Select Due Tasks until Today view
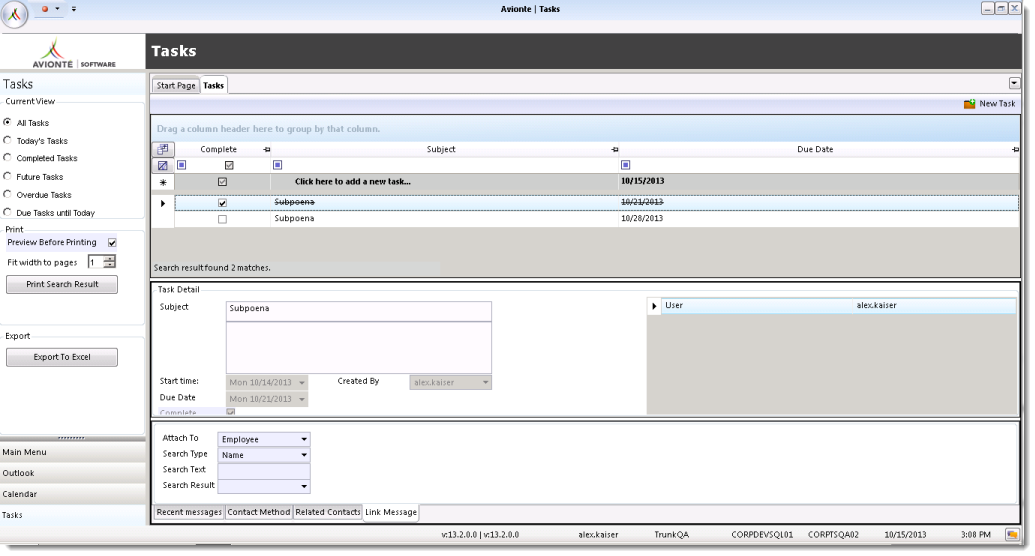Viewport: 1035px width, 556px height. [x=7, y=212]
